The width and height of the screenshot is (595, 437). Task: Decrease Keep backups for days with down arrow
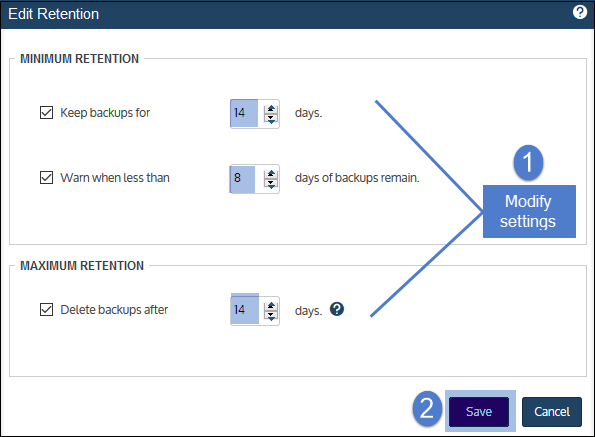pos(271,119)
